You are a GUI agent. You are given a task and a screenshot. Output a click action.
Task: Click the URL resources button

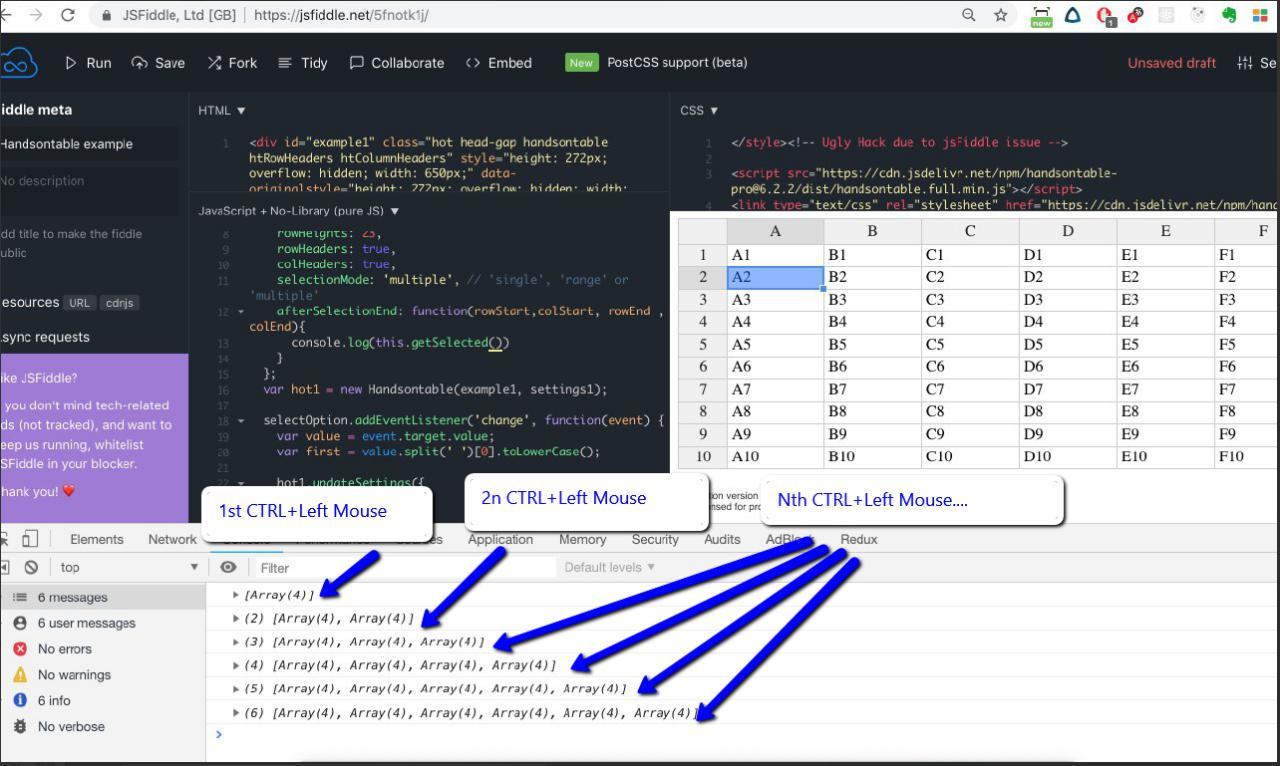[78, 303]
